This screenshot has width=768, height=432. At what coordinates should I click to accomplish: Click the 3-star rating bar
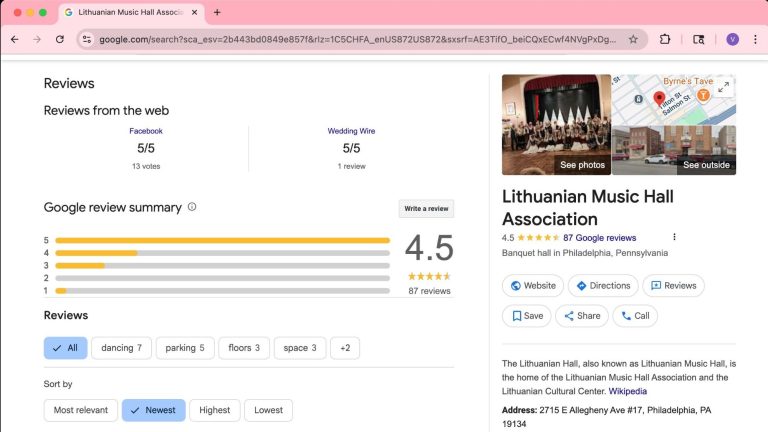tap(222, 265)
